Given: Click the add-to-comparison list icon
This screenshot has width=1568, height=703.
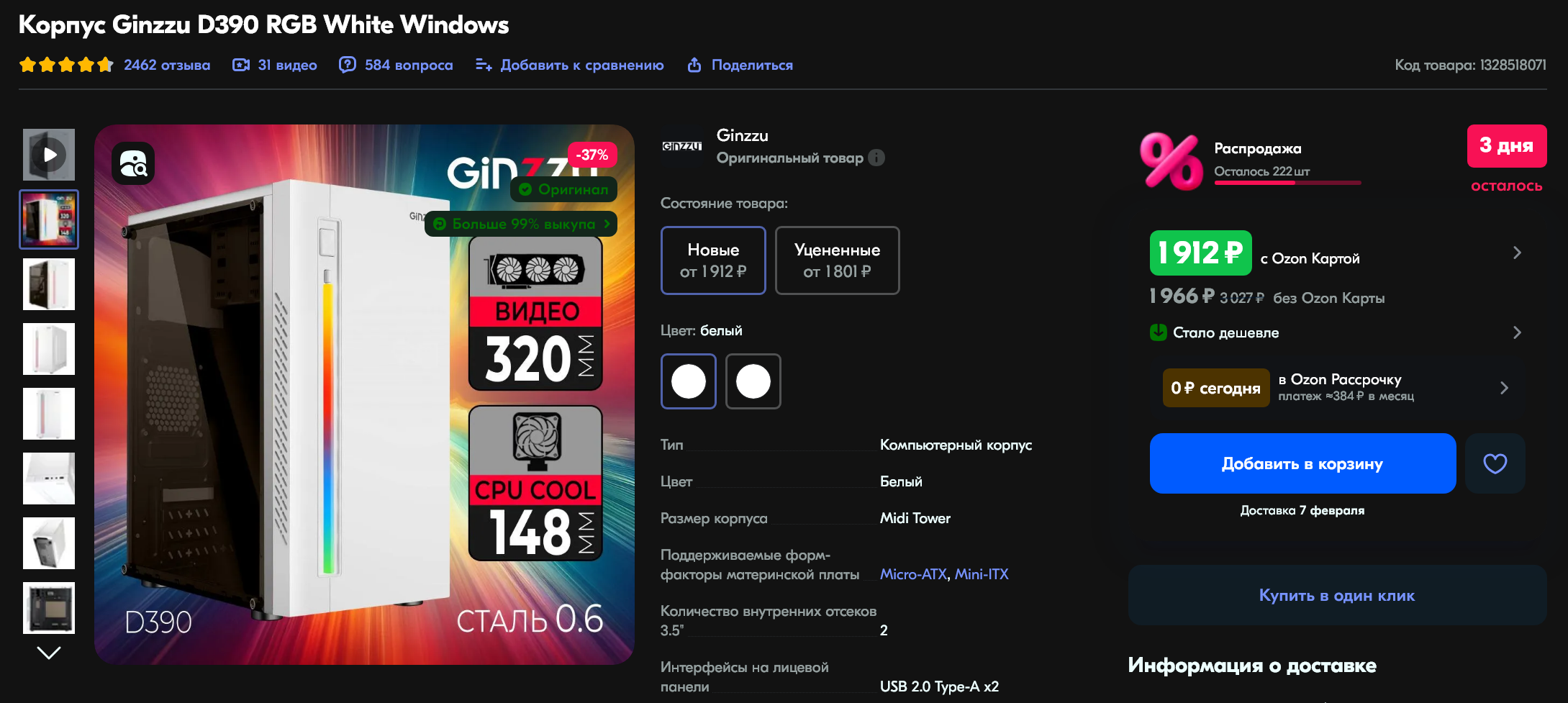Looking at the screenshot, I should pos(484,65).
